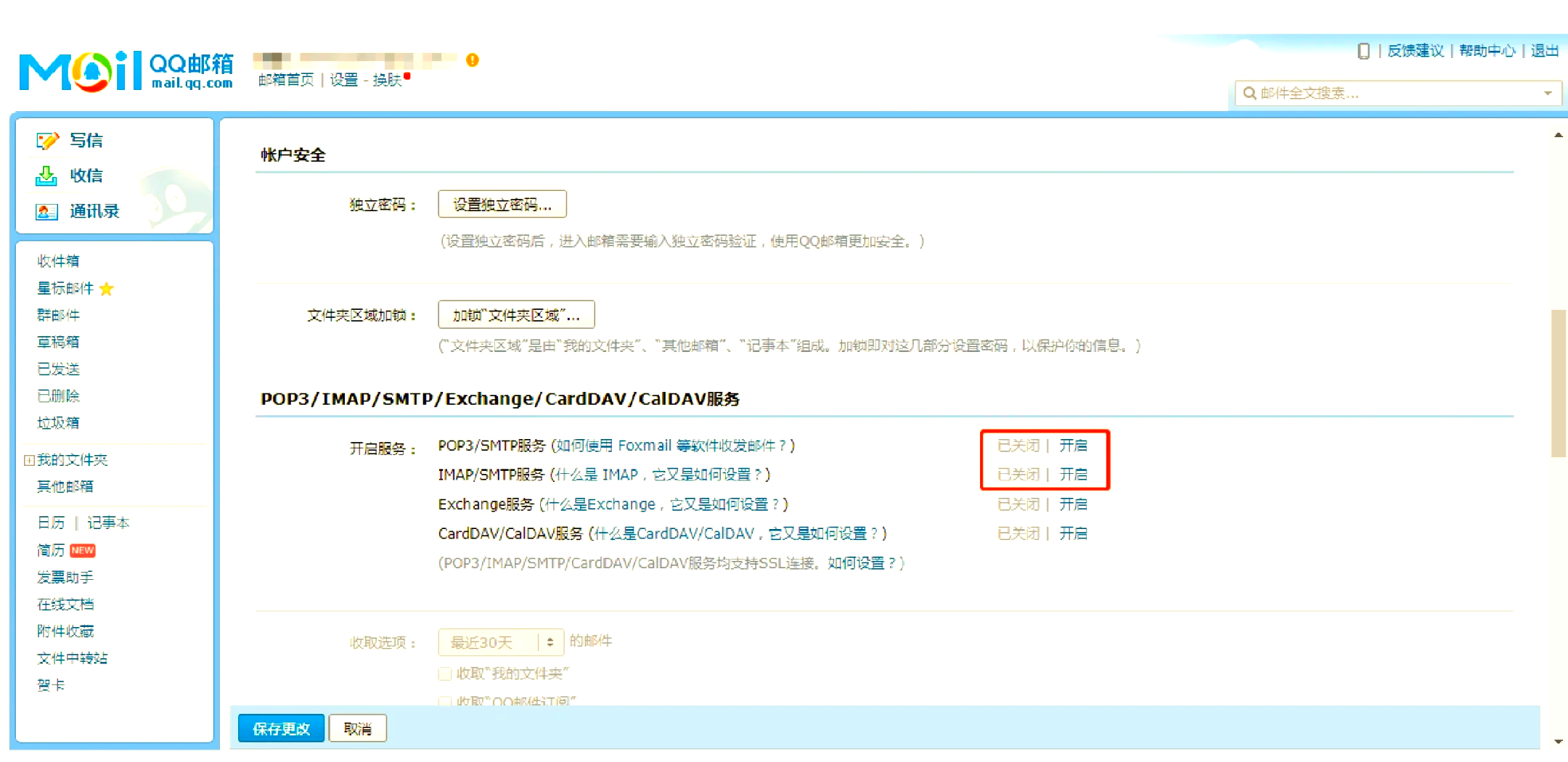The image size is (1568, 762).
Task: Expand 我的文件夹 tree node
Action: click(x=29, y=460)
